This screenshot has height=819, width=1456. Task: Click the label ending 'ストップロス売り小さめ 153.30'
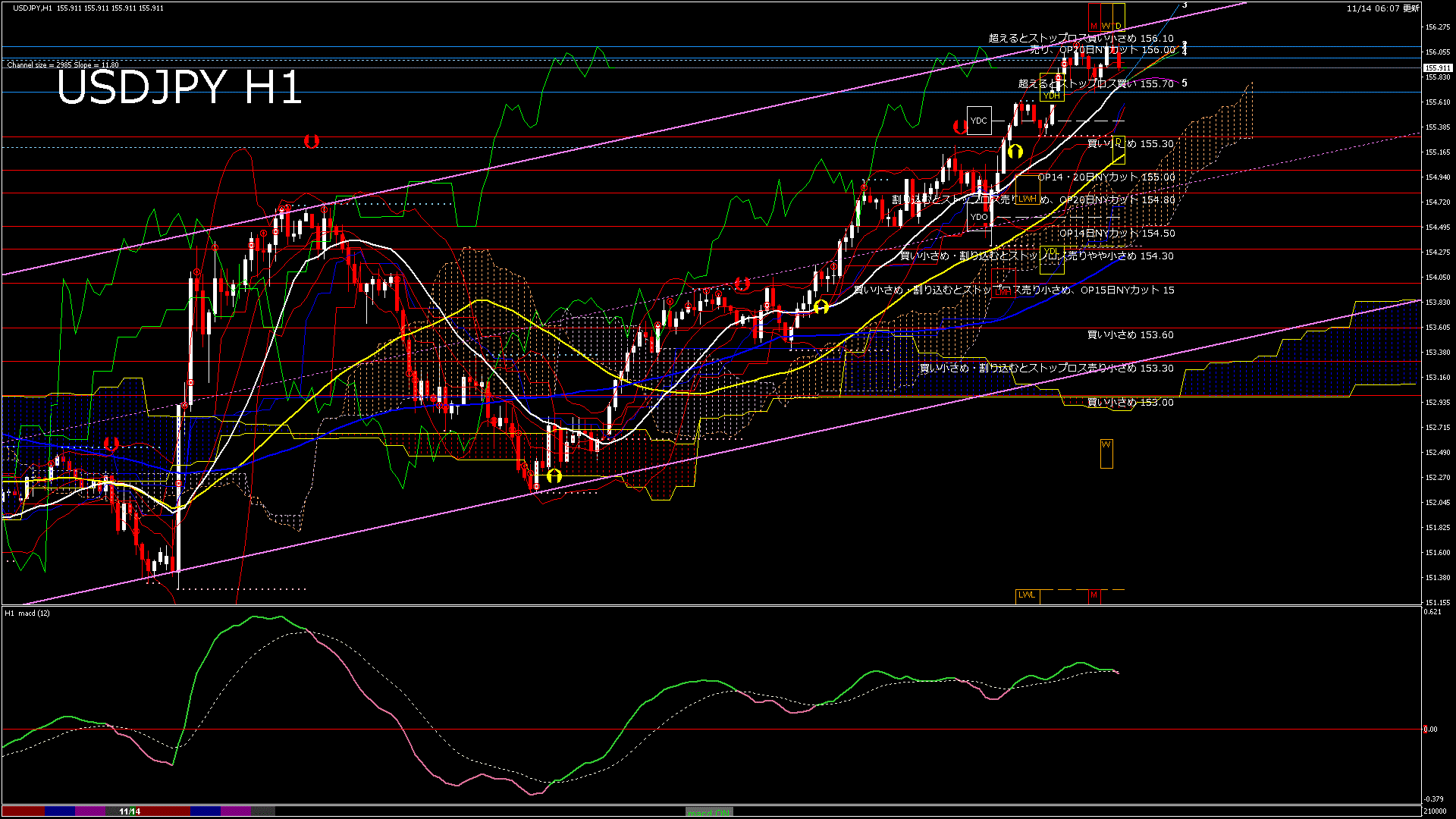tap(1046, 368)
